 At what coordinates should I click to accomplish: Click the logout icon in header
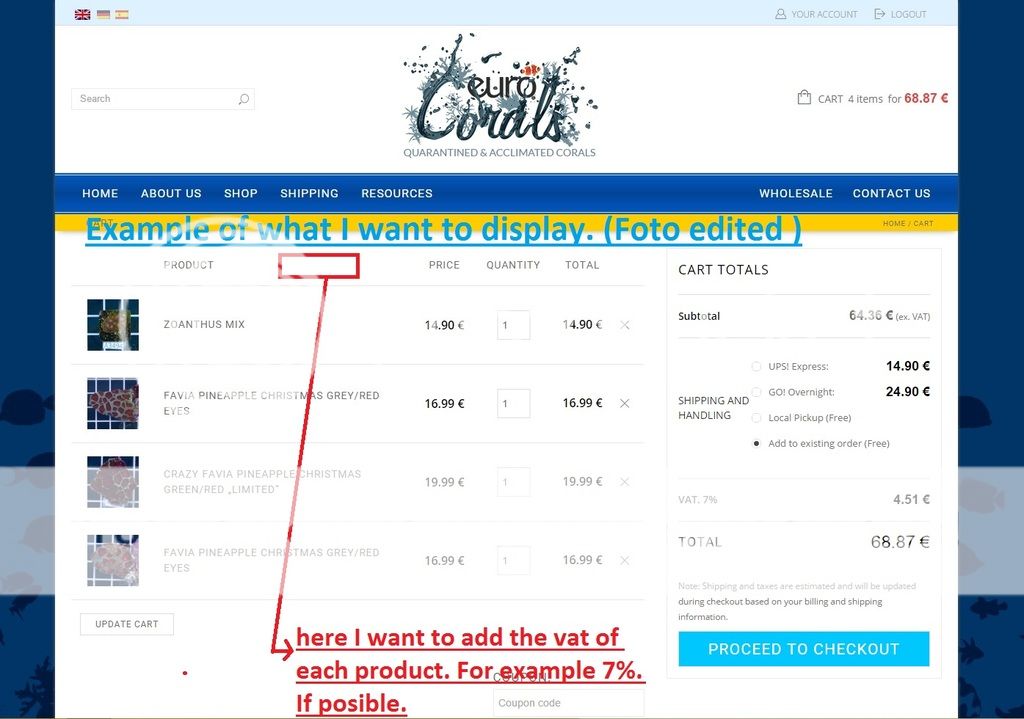[880, 14]
